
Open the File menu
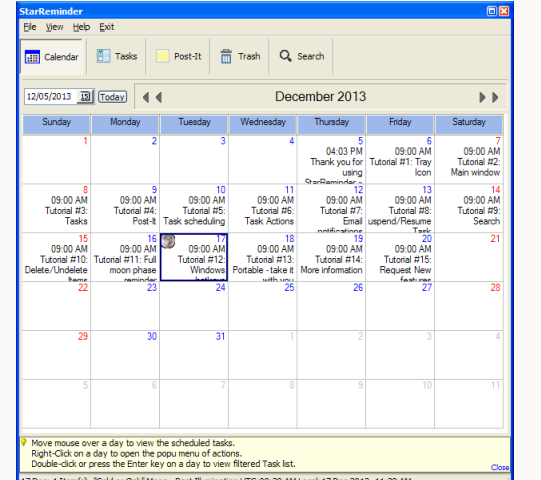click(x=30, y=27)
